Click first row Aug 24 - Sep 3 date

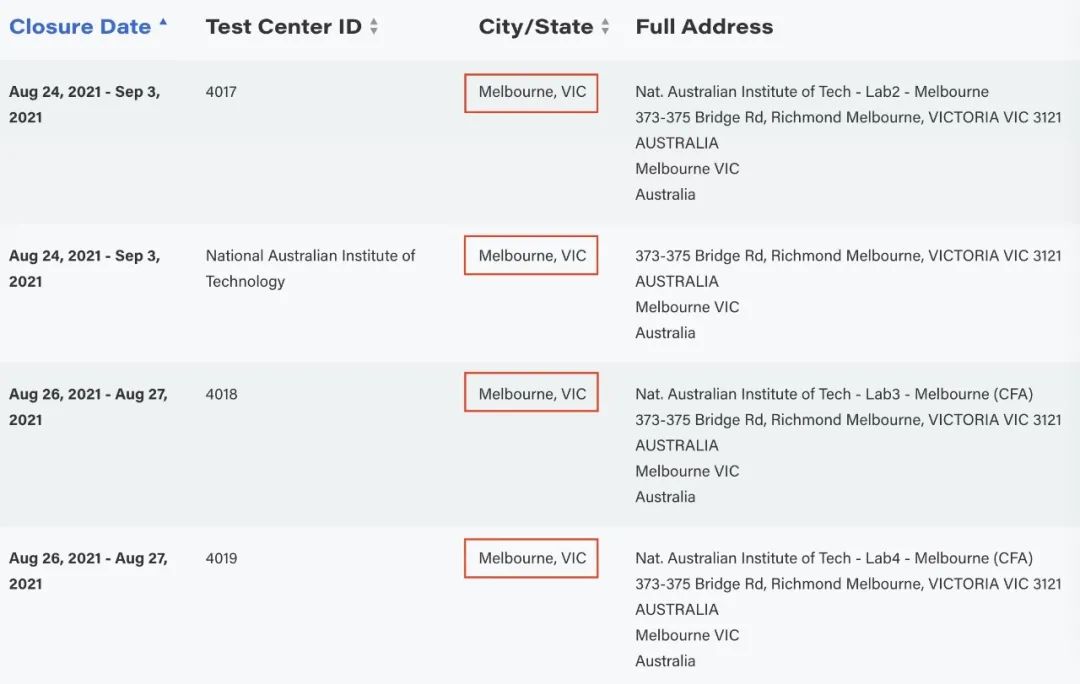(x=84, y=104)
